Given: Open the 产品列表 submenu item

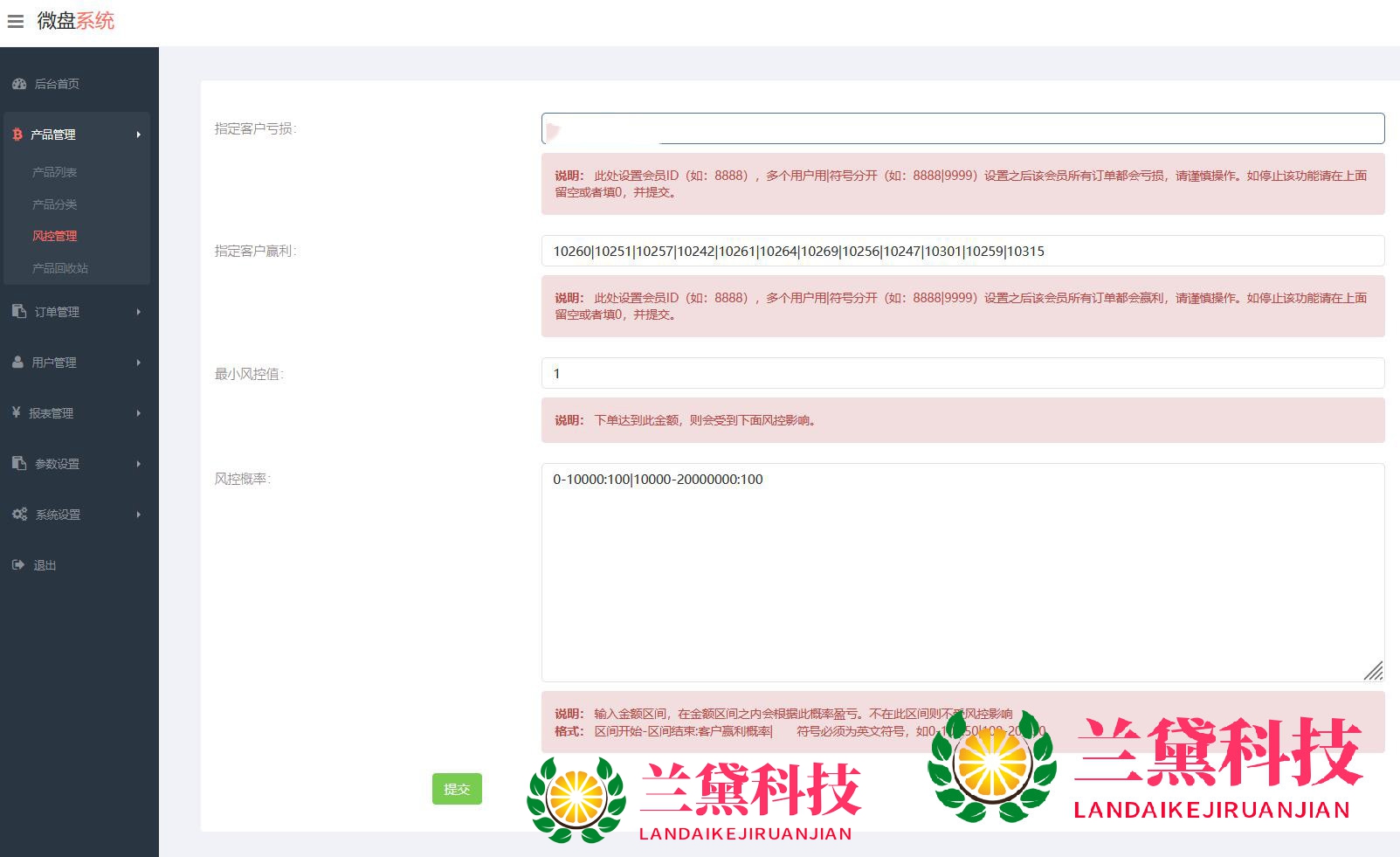Looking at the screenshot, I should 54,172.
